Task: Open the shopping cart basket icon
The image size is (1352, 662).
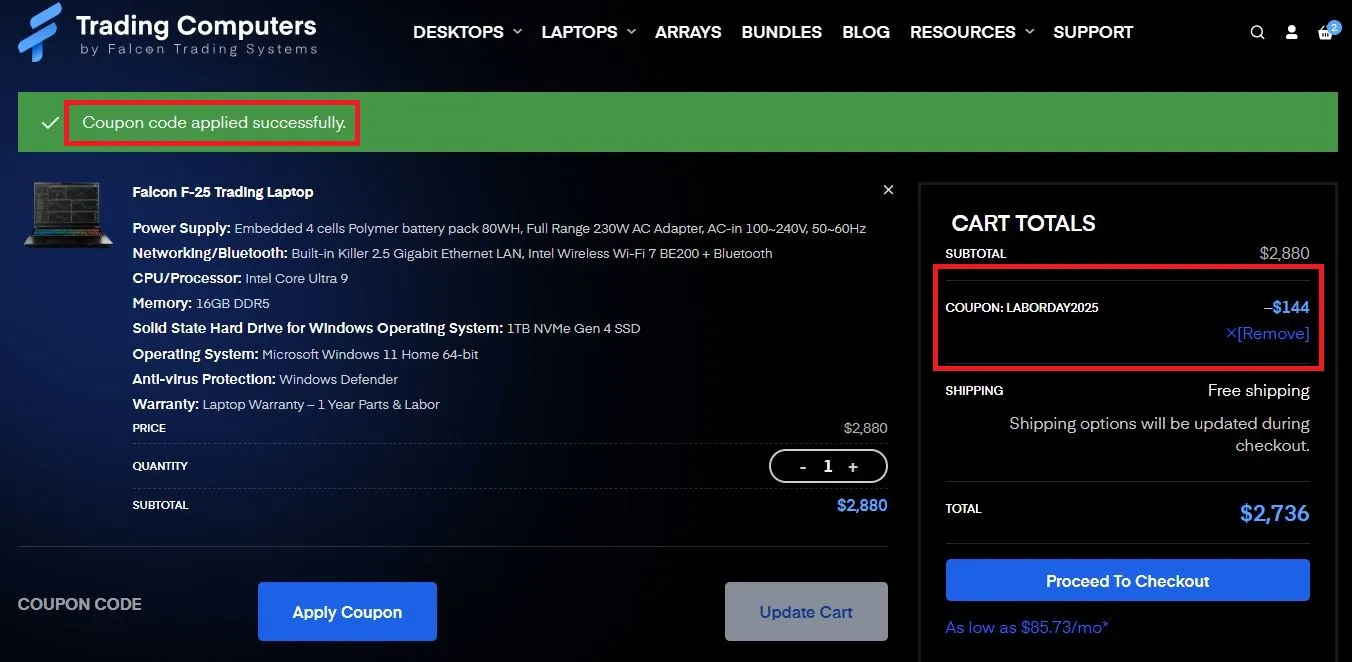Action: (1325, 32)
